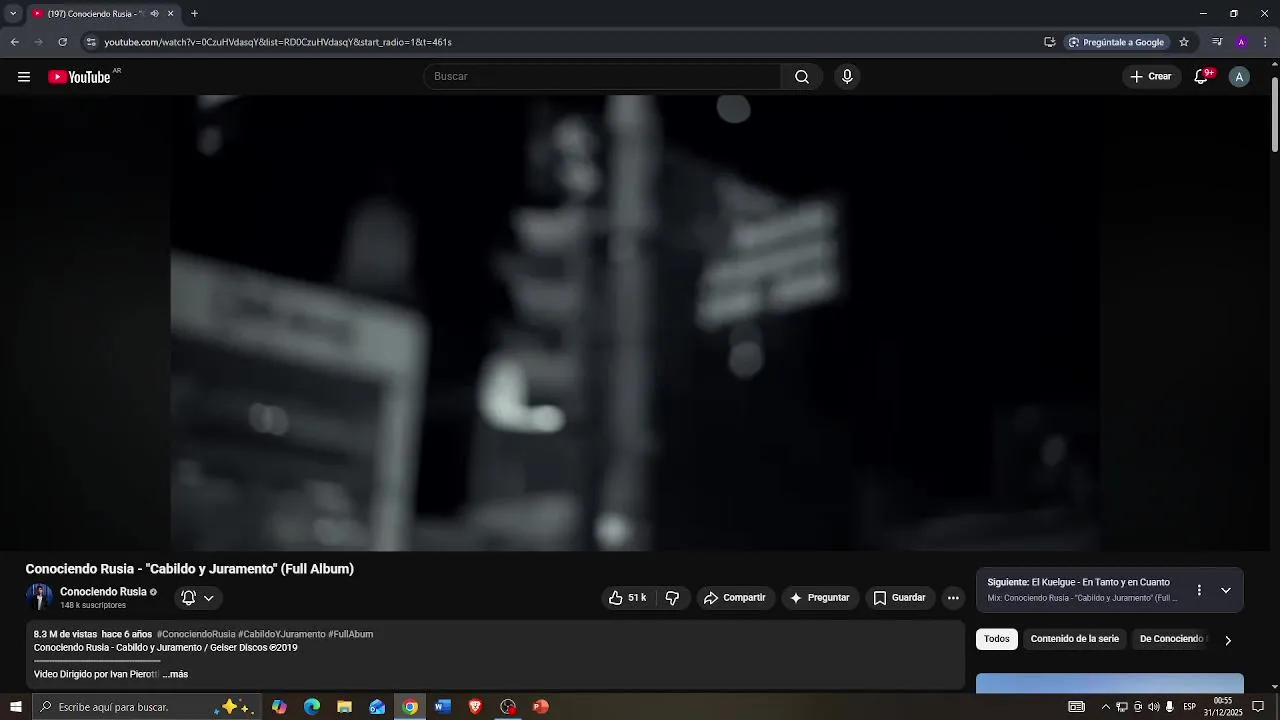
Task: Open the Crear menu
Action: pyautogui.click(x=1151, y=77)
